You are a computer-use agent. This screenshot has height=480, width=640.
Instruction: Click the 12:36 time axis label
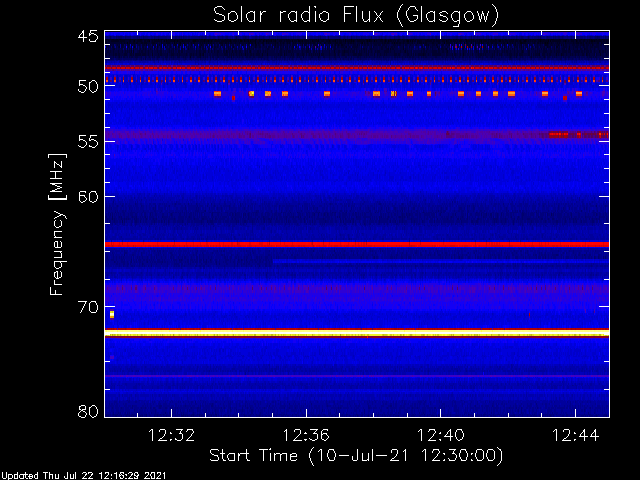[x=306, y=436]
